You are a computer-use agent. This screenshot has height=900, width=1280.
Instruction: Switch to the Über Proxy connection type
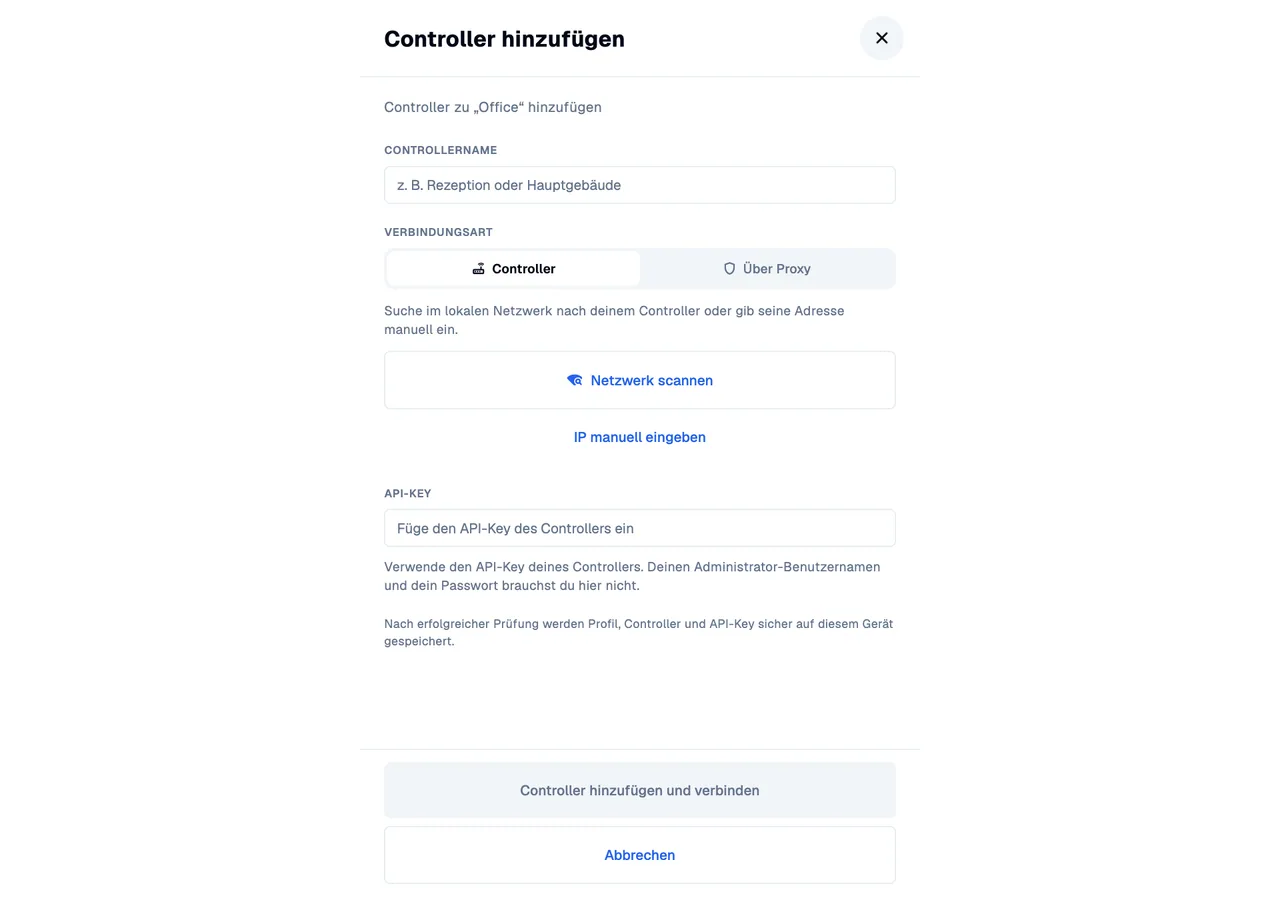pos(767,269)
